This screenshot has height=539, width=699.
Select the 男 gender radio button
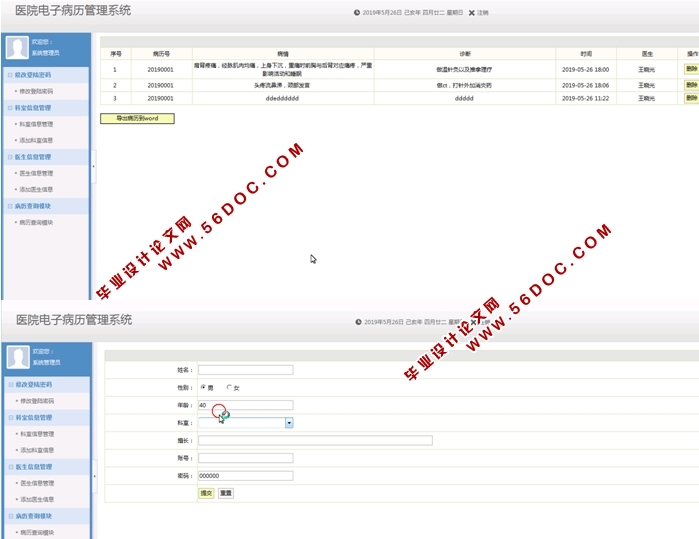203,387
